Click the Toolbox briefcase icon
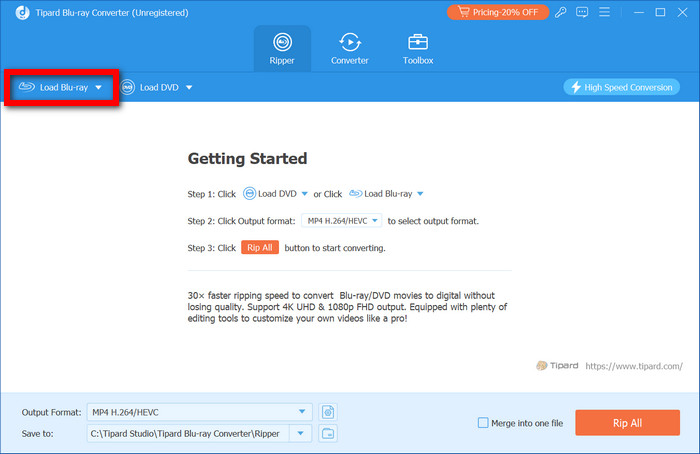 point(418,43)
